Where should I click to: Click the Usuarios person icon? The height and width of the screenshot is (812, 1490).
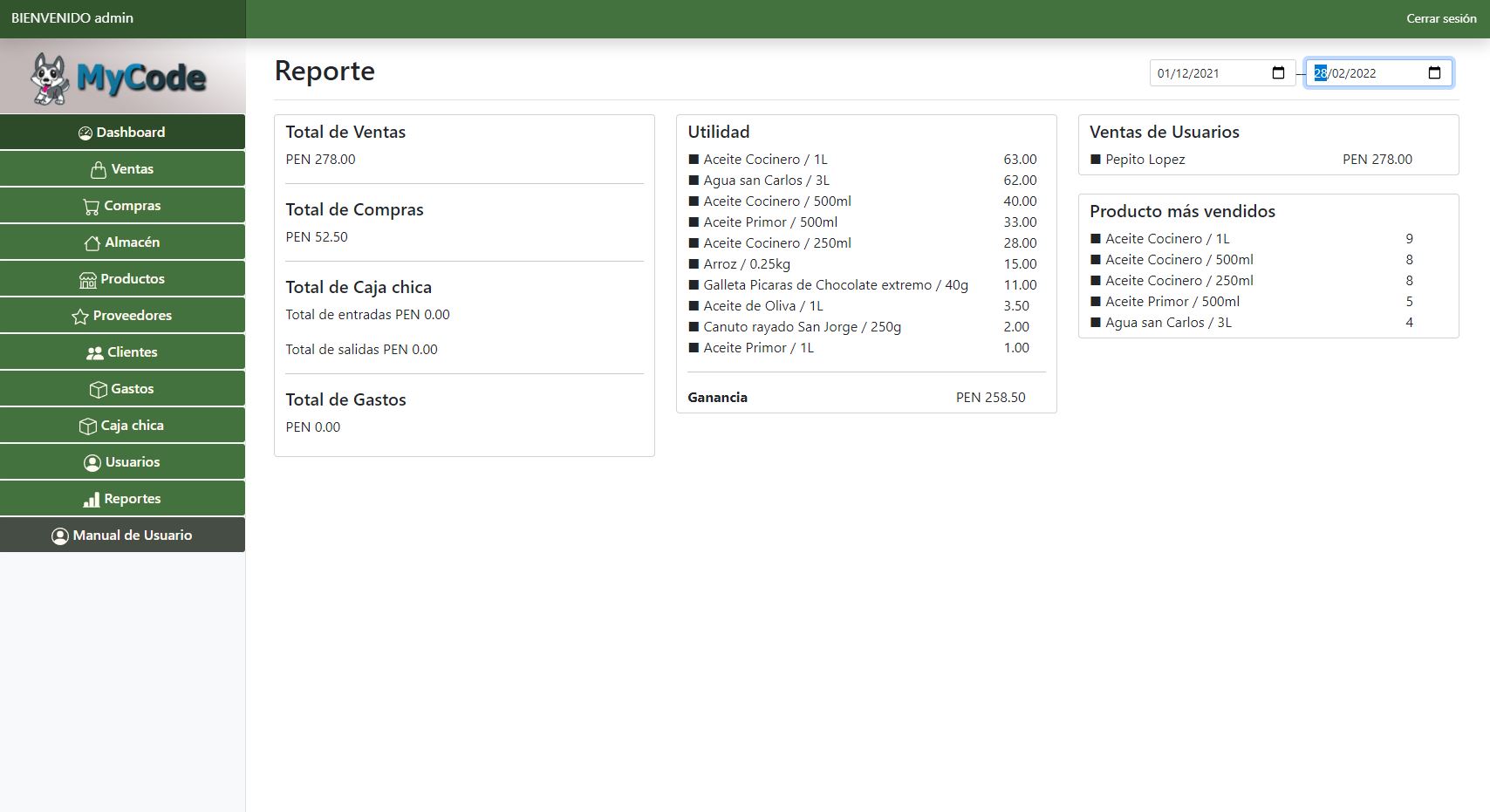click(x=92, y=463)
